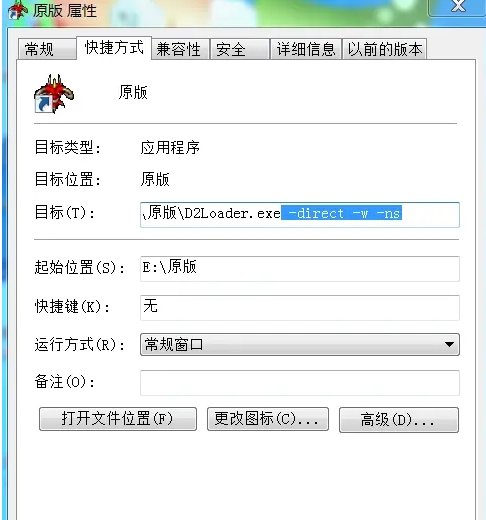The width and height of the screenshot is (486, 520).
Task: Click the 运行方式 dropdown arrow
Action: (x=449, y=344)
